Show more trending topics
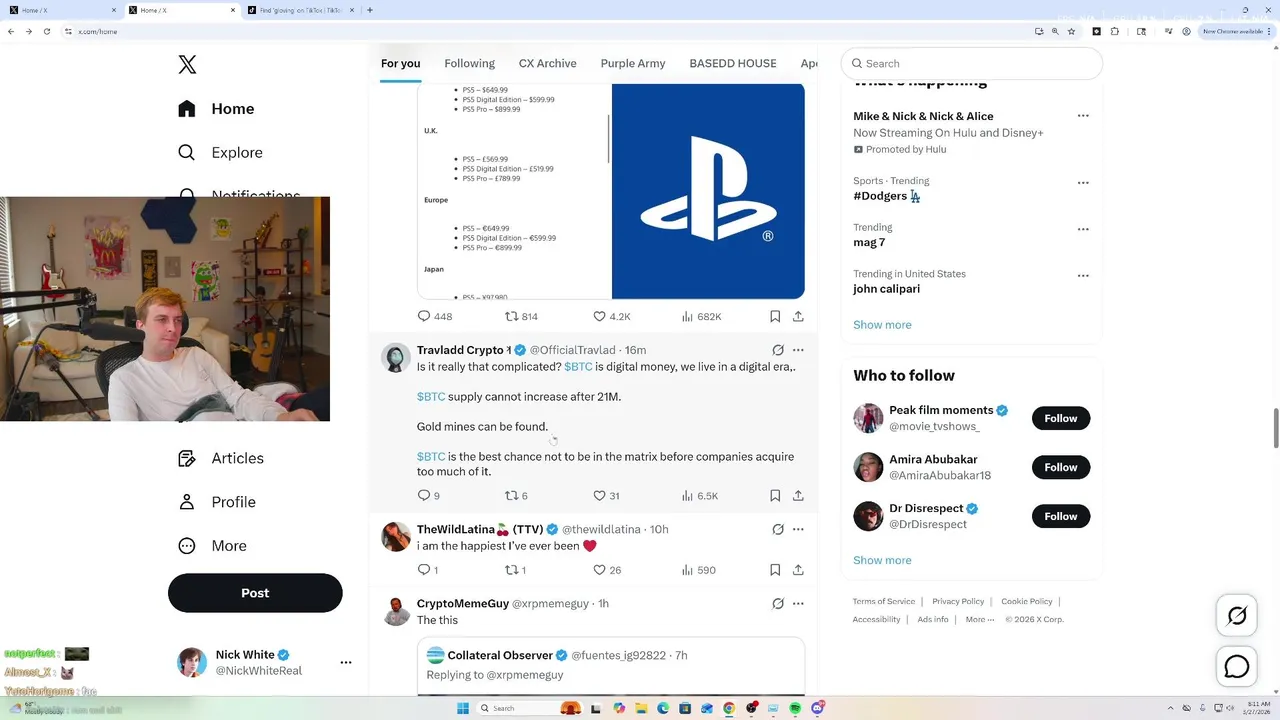Screen dimensions: 1280x720 (882, 325)
